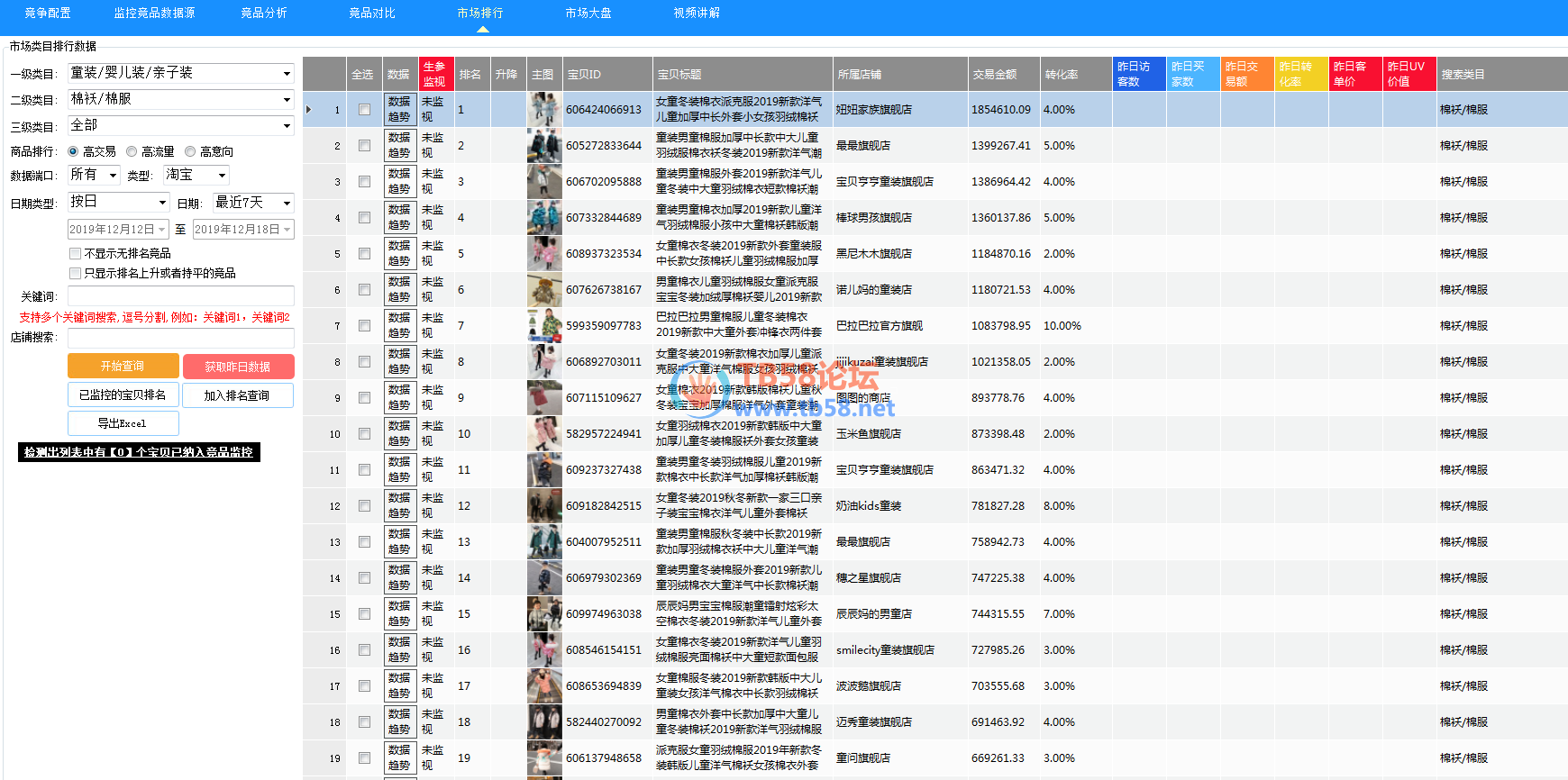Click the 导出Excel button
The image size is (1568, 780).
coord(123,423)
